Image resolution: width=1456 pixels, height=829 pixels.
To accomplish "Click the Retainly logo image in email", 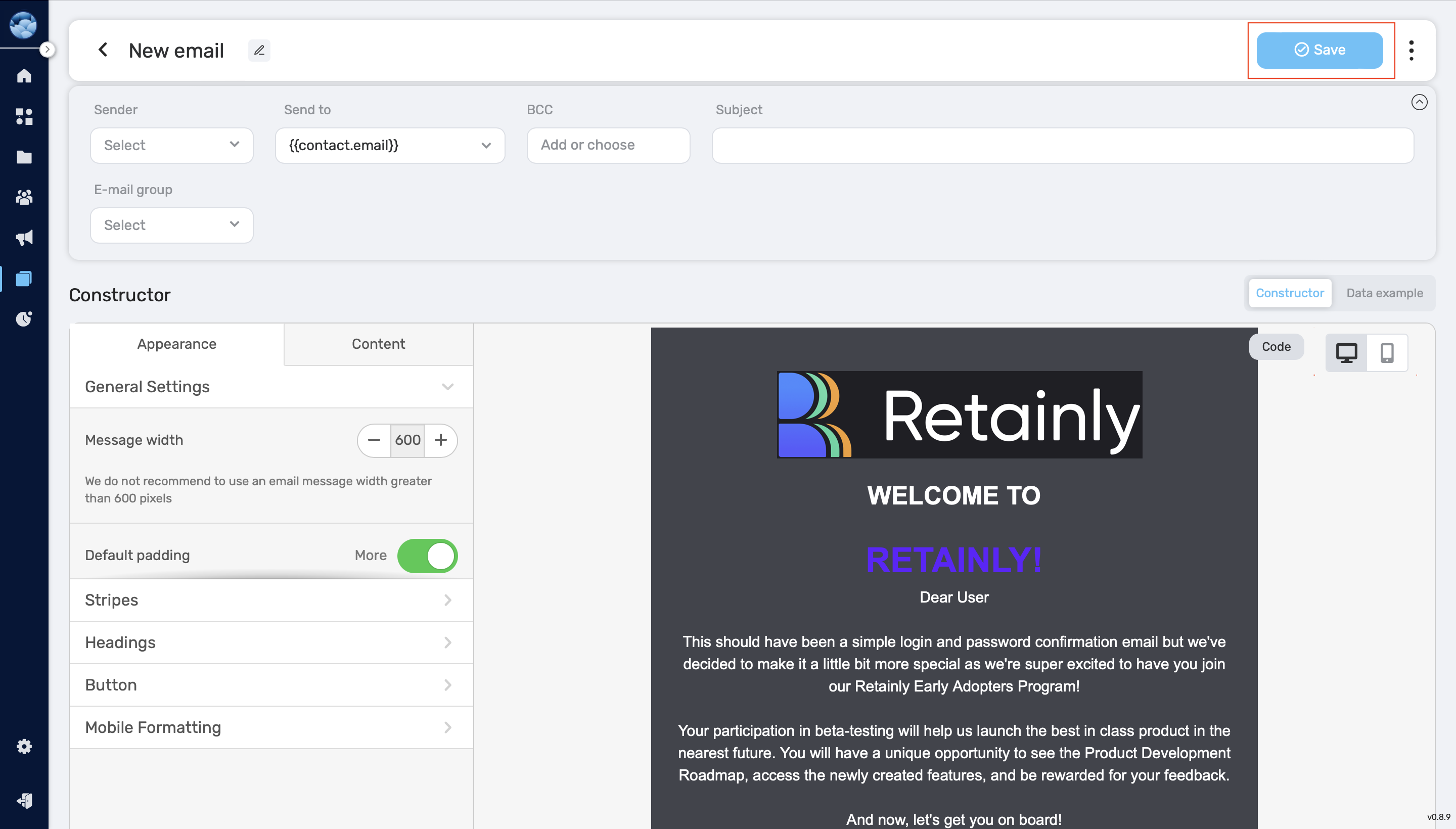I will pyautogui.click(x=960, y=415).
